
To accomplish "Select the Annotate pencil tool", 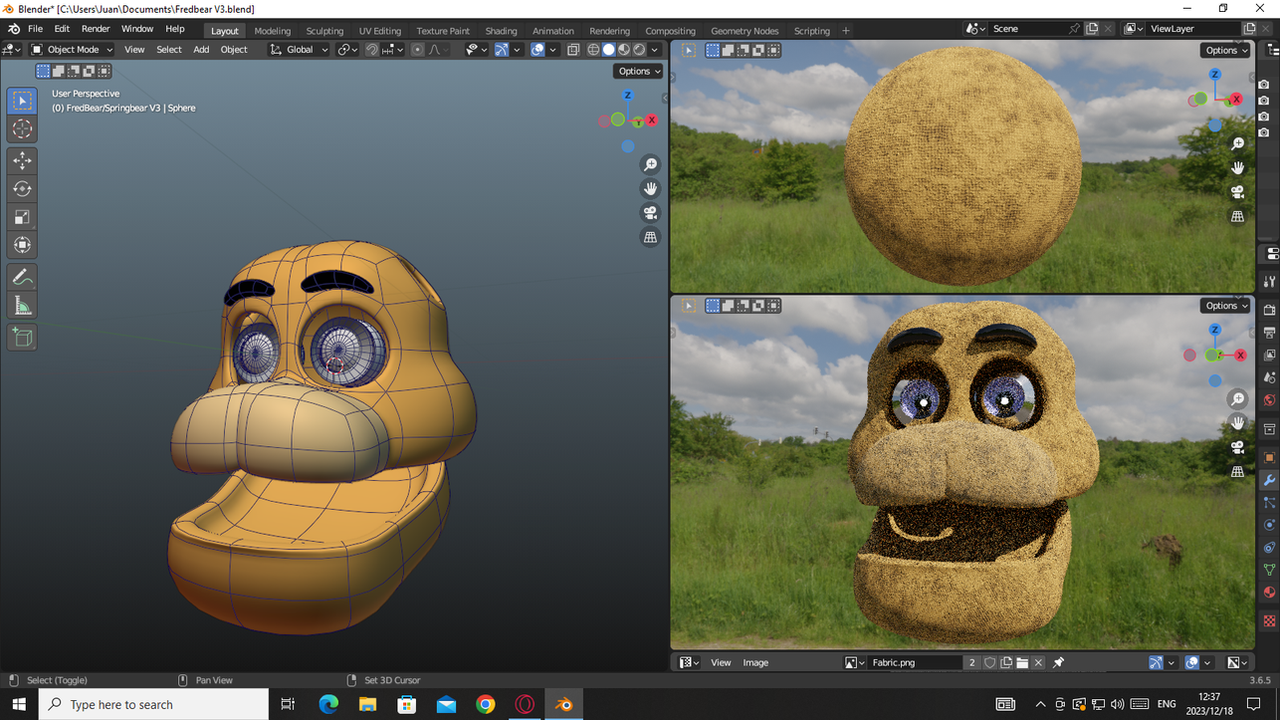I will [x=22, y=277].
